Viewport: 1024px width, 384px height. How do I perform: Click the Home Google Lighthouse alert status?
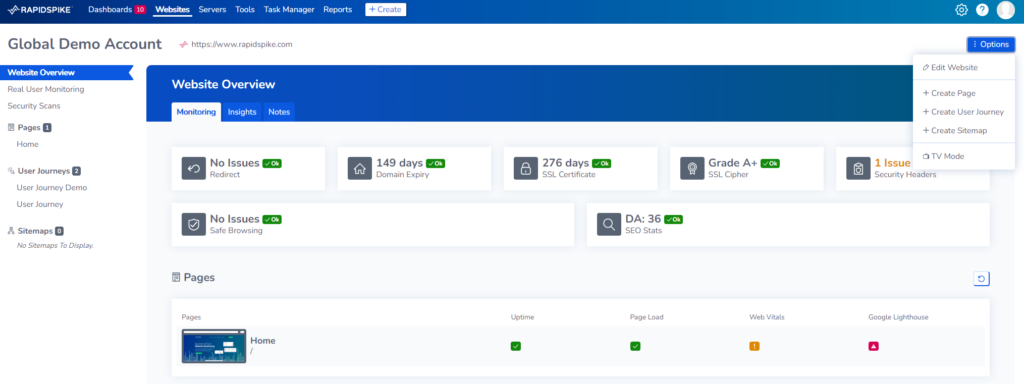(x=873, y=346)
